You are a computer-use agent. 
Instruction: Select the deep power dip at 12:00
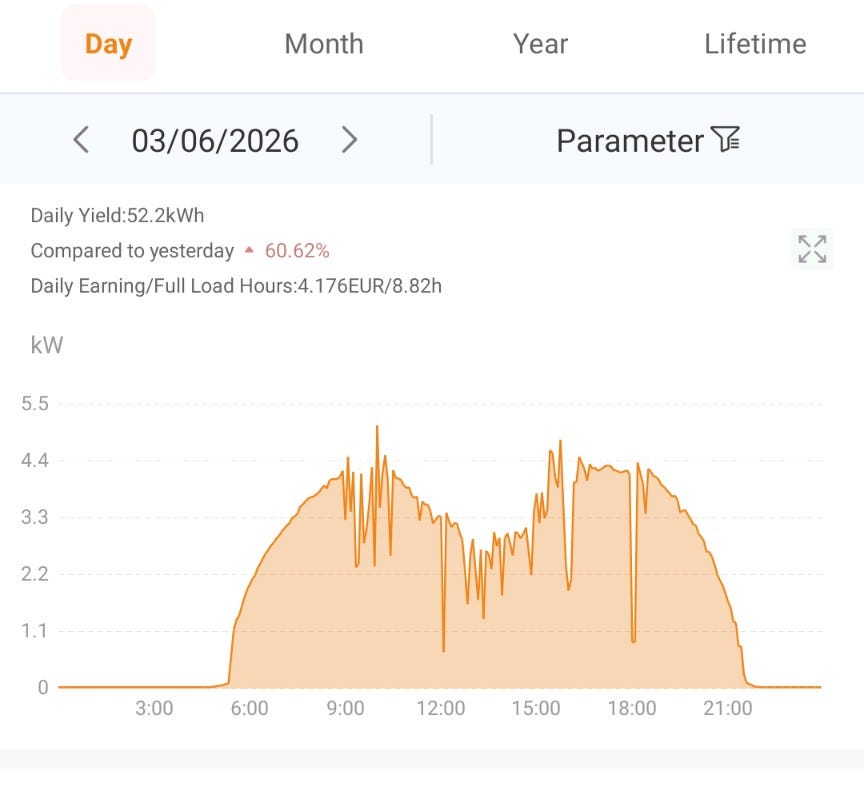(x=444, y=650)
